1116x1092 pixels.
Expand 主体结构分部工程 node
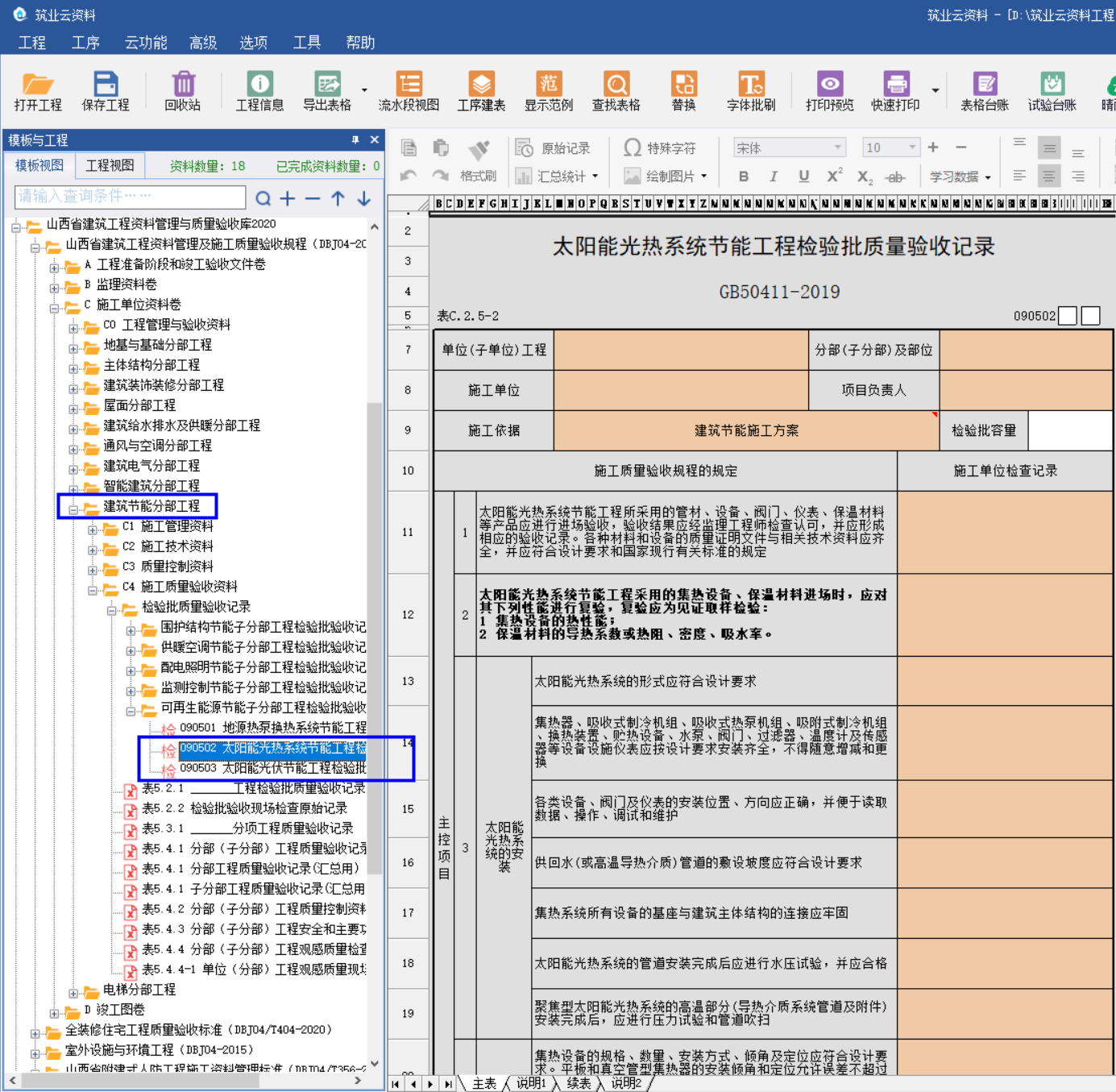pyautogui.click(x=73, y=368)
